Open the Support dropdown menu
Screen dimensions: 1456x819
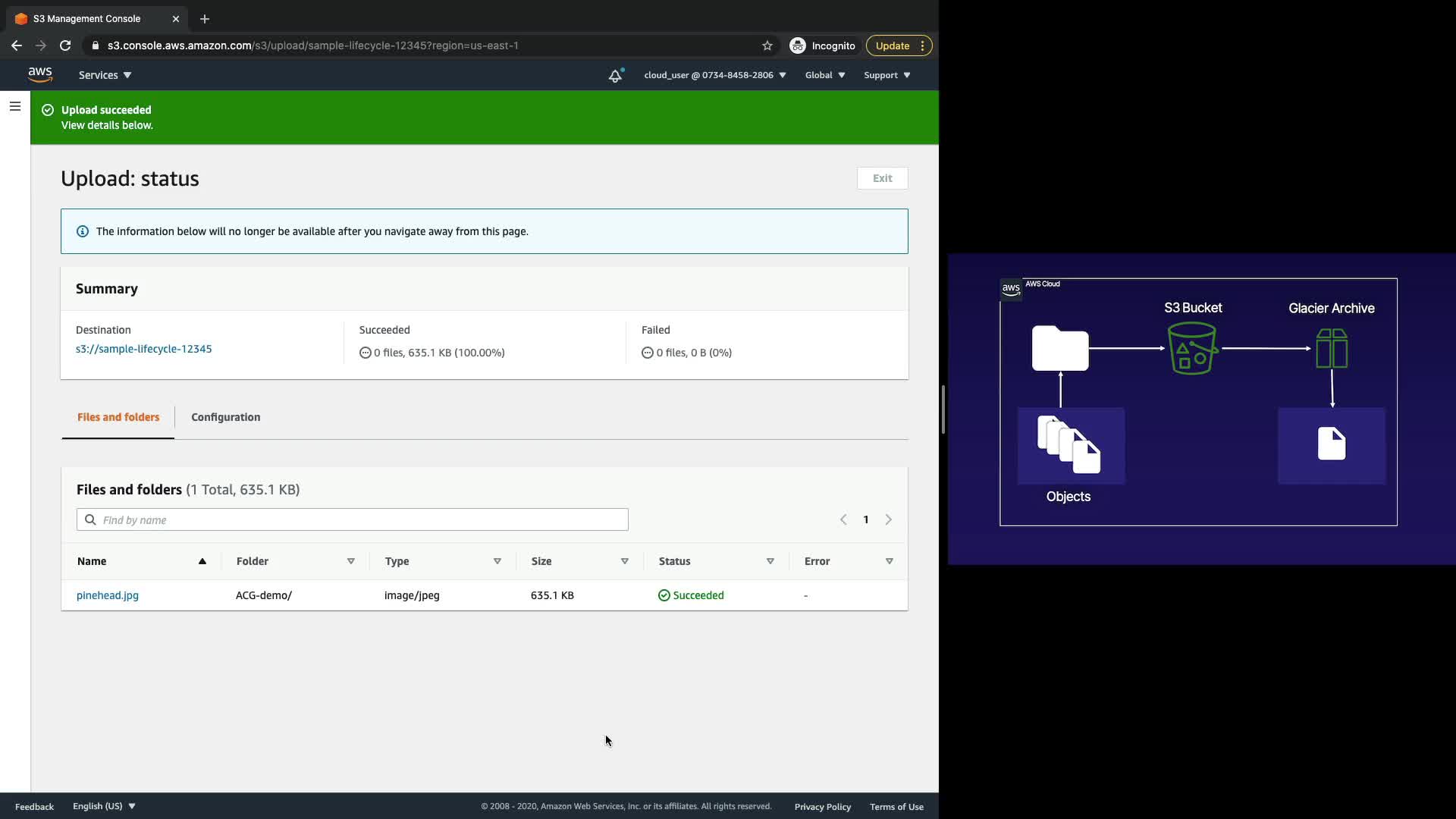(x=886, y=75)
